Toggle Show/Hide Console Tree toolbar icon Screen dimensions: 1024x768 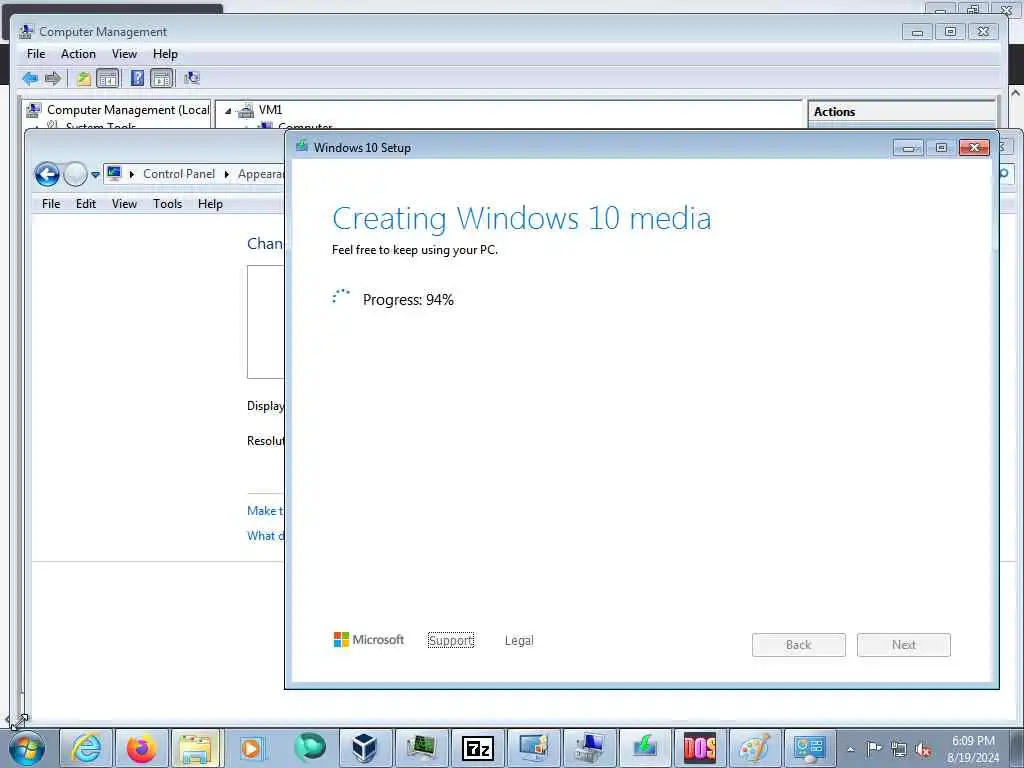[108, 78]
